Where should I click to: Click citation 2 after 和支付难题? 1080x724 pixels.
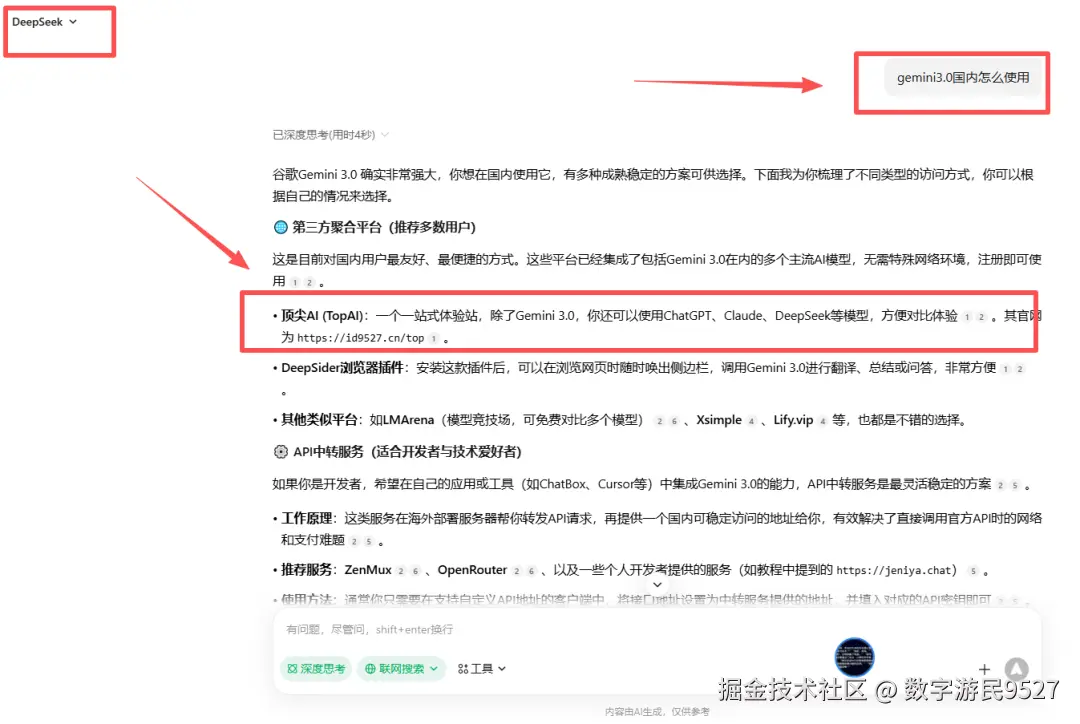pyautogui.click(x=354, y=541)
